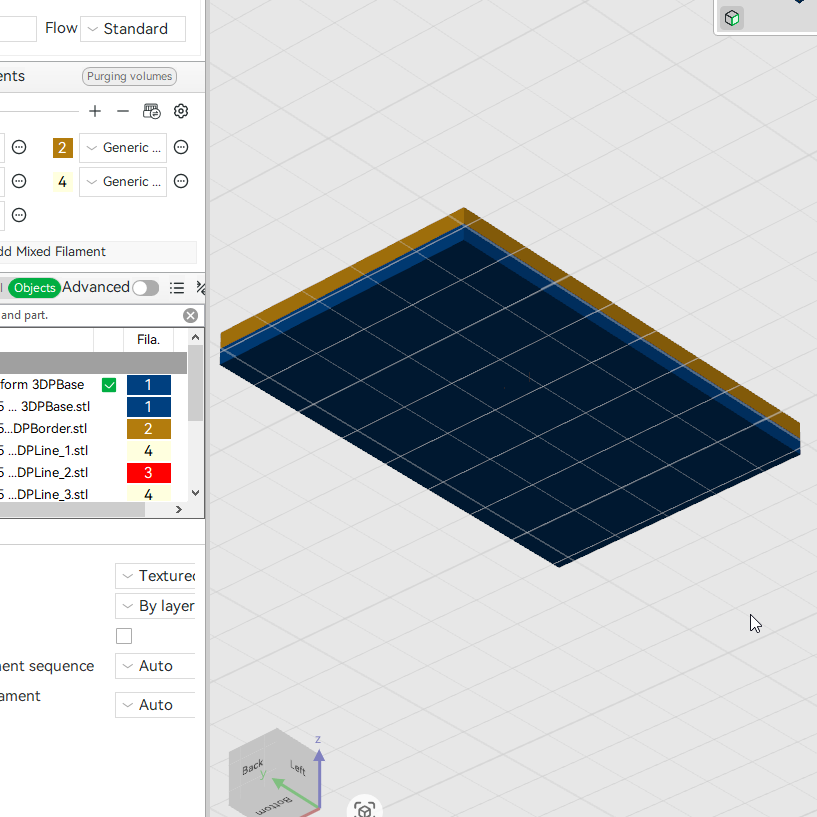Enable the empty checkbox under By layer
The width and height of the screenshot is (817, 817).
(124, 636)
